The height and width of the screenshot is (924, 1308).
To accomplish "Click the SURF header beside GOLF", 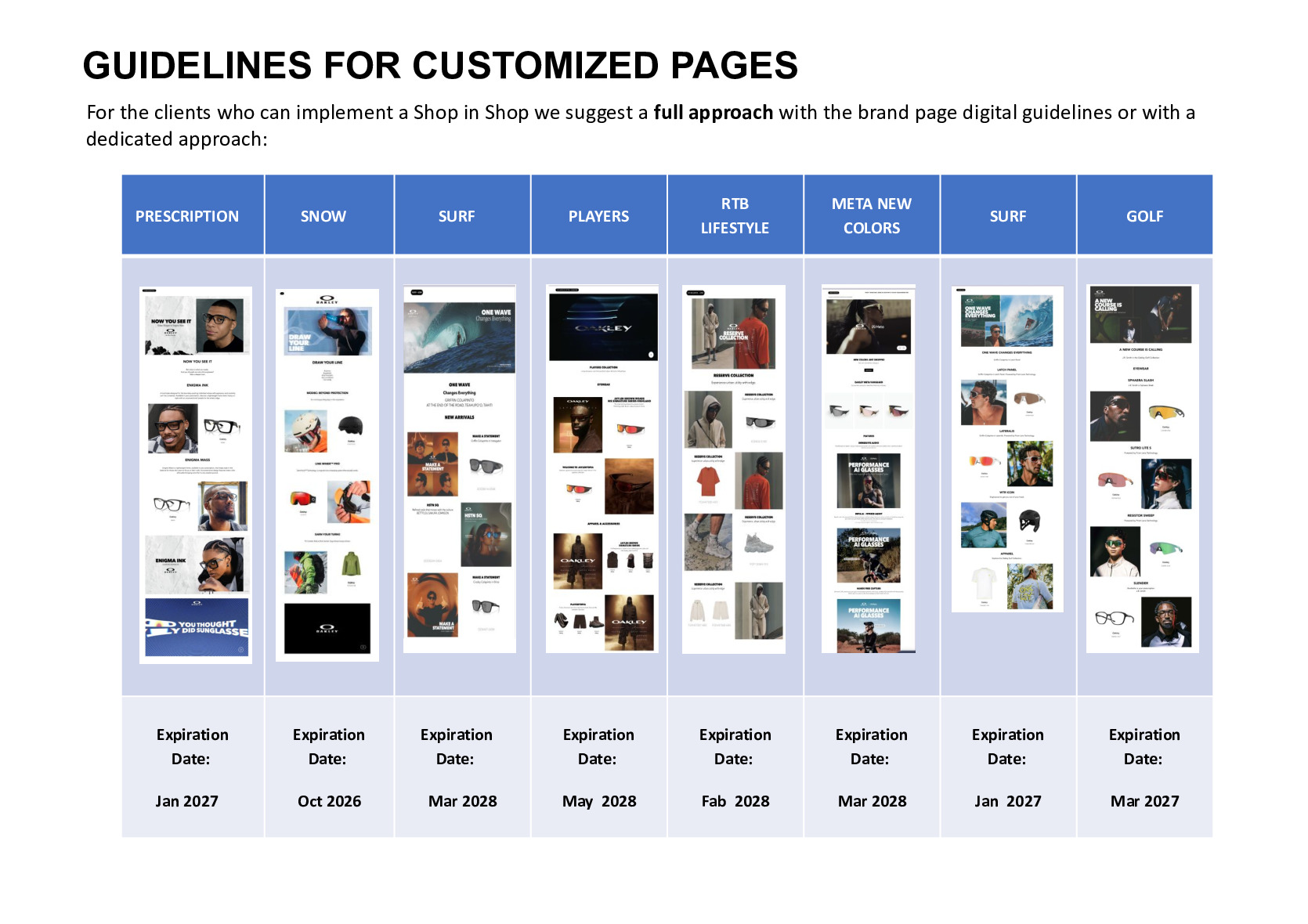I will 1008,216.
